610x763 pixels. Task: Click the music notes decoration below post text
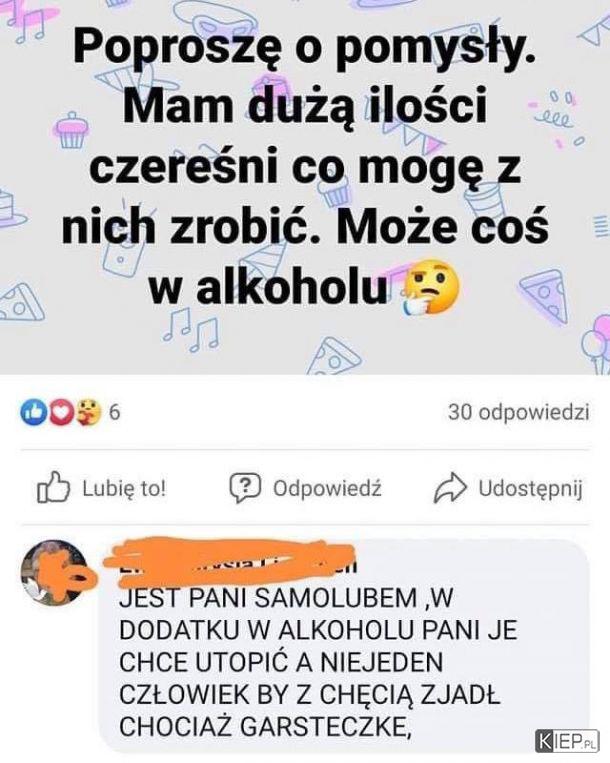(x=191, y=329)
